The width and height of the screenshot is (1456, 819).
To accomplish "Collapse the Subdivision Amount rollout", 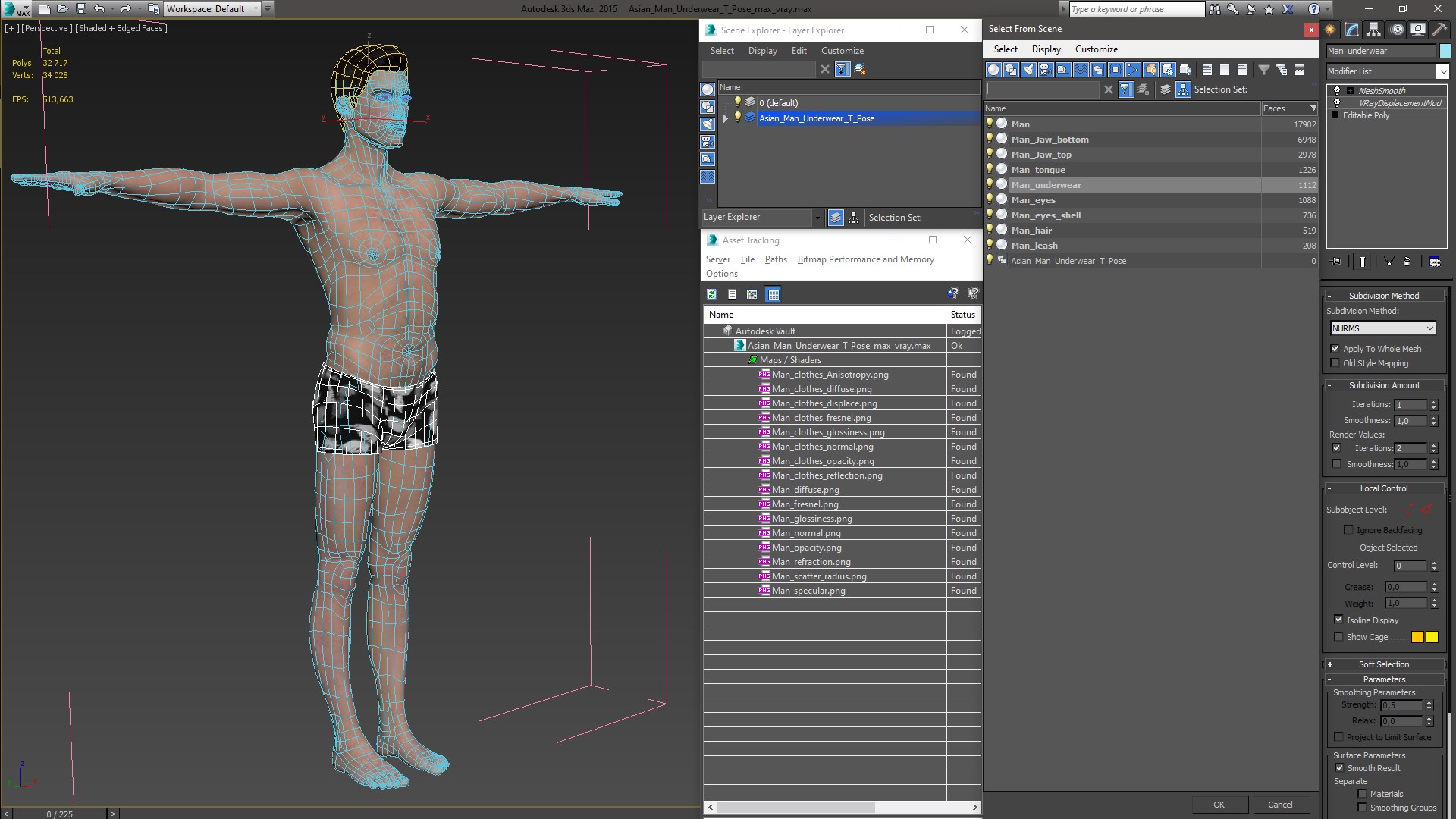I will pos(1383,385).
